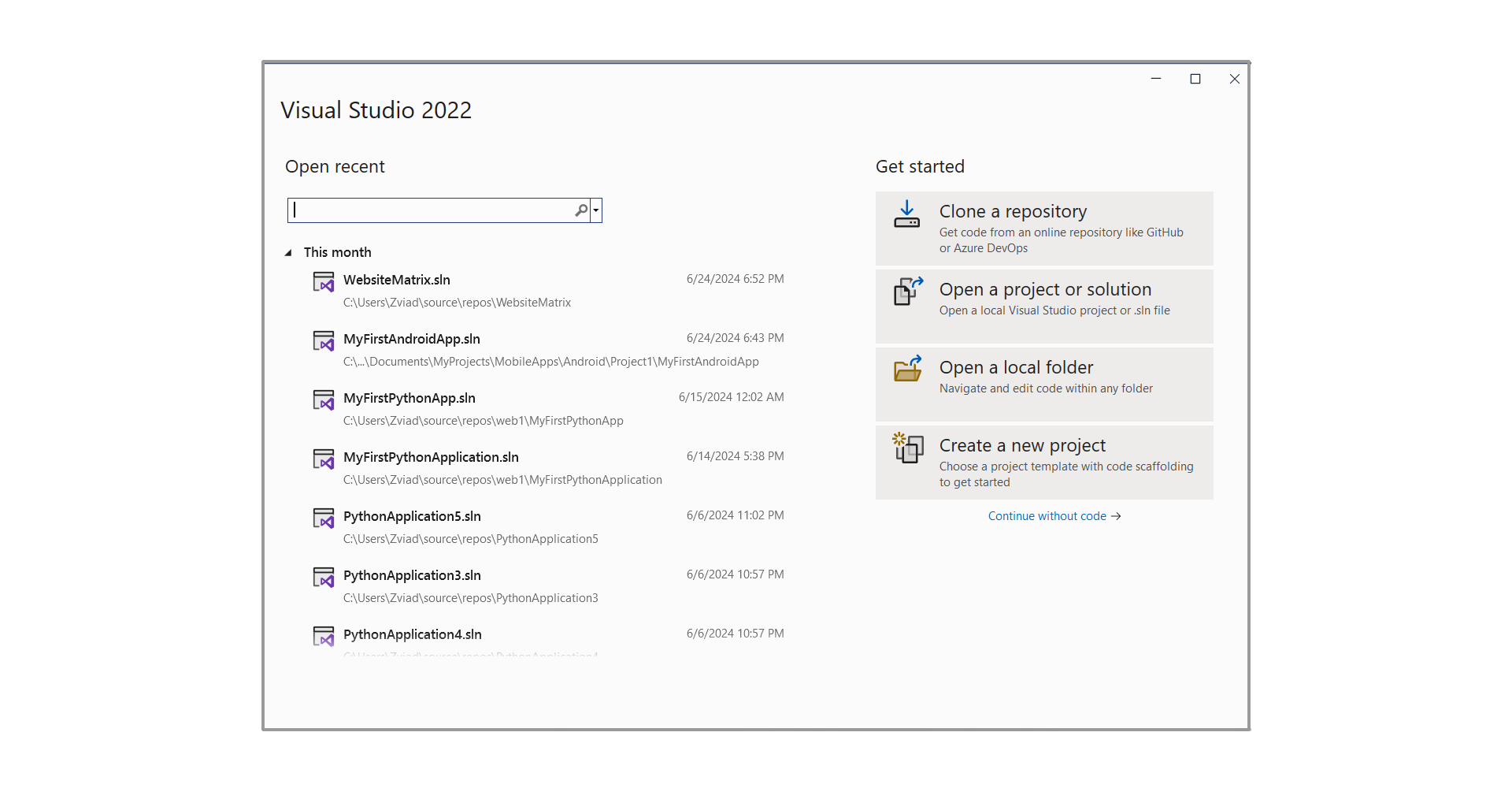Viewport: 1512px width, 788px height.
Task: Click the MyFirstAndroidApp.sln solution icon
Action: (324, 340)
